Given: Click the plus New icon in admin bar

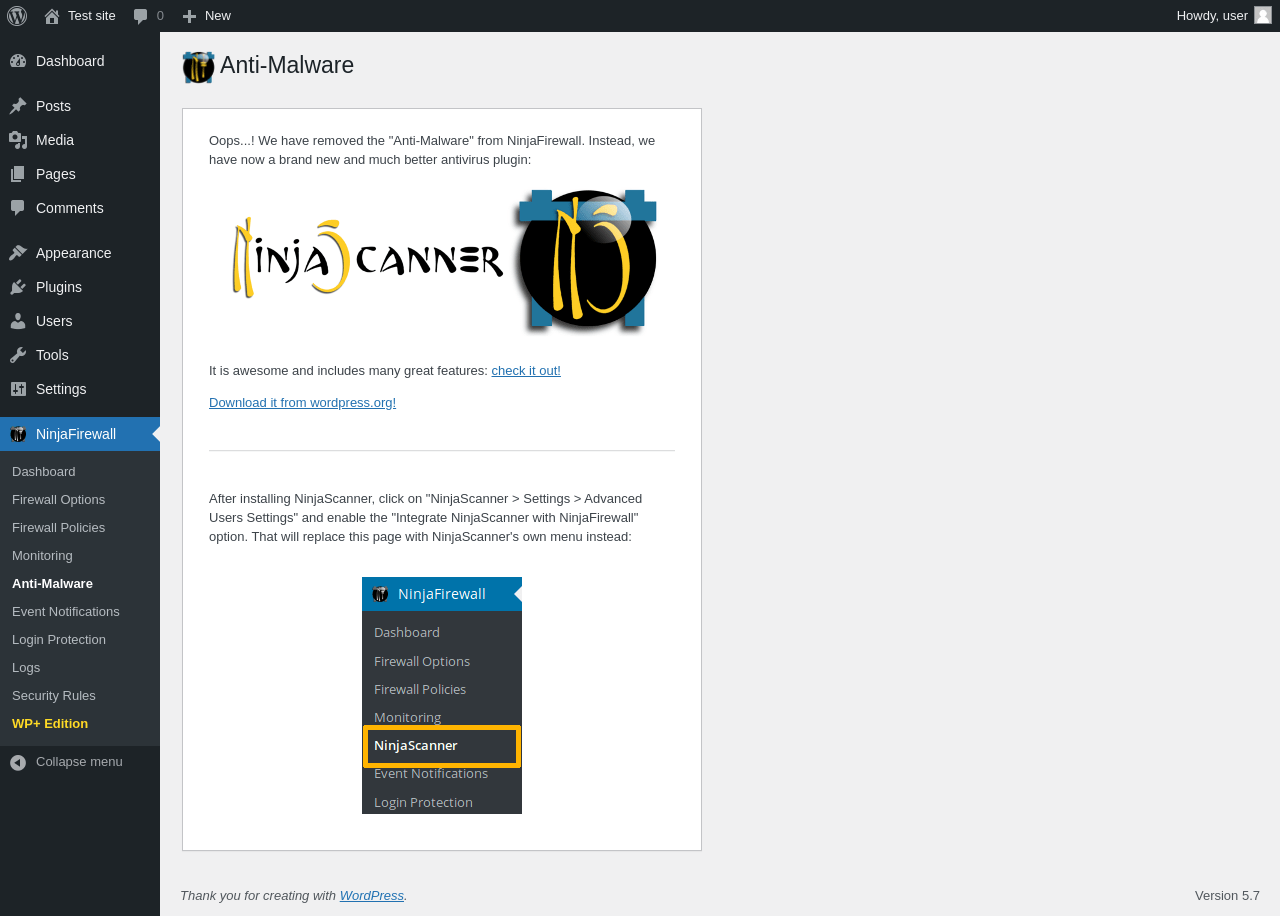Looking at the screenshot, I should [189, 16].
